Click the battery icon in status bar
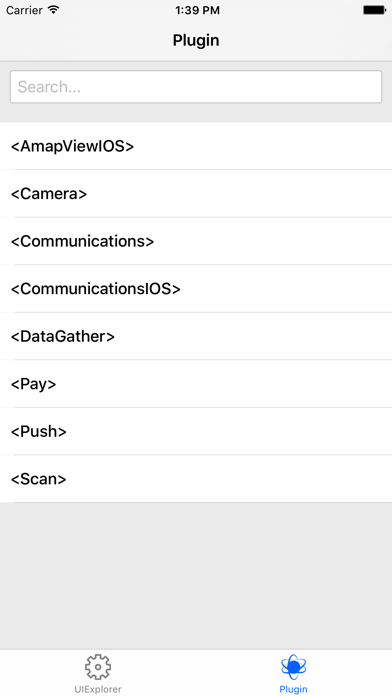The height and width of the screenshot is (696, 392). tap(374, 10)
